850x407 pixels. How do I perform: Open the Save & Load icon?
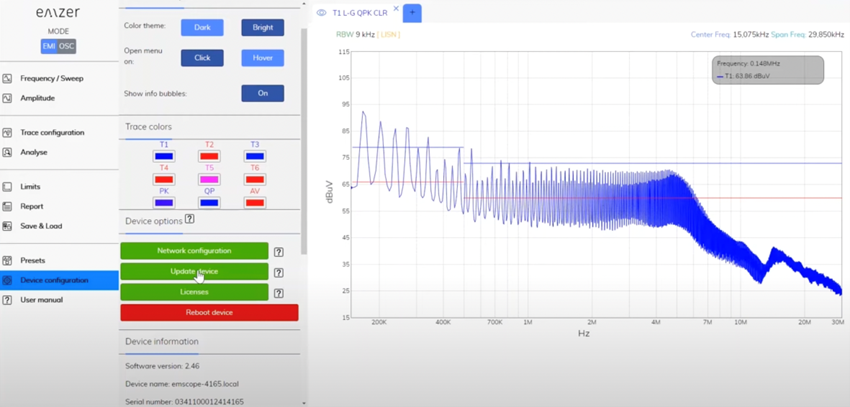click(7, 227)
